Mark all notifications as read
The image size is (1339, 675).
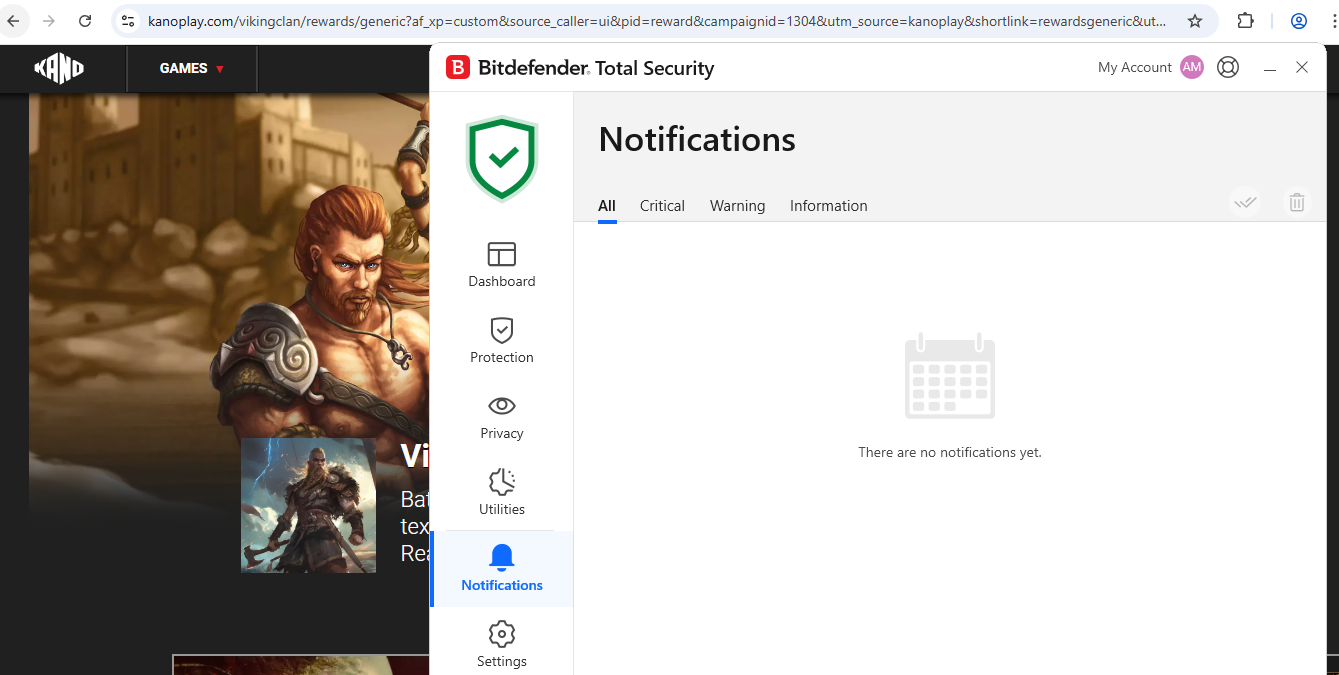1245,202
